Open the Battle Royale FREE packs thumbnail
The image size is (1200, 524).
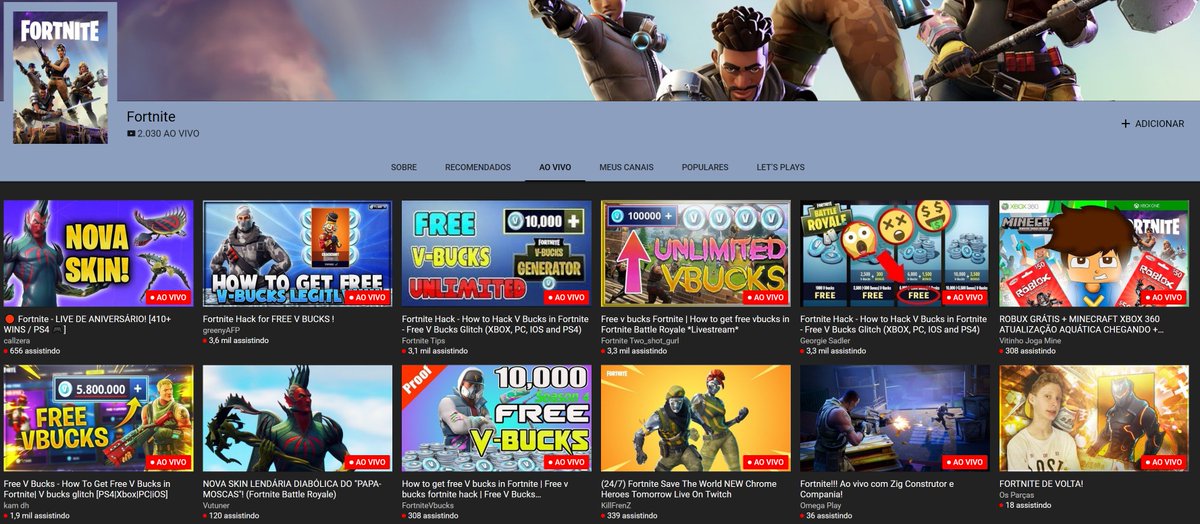coord(895,254)
